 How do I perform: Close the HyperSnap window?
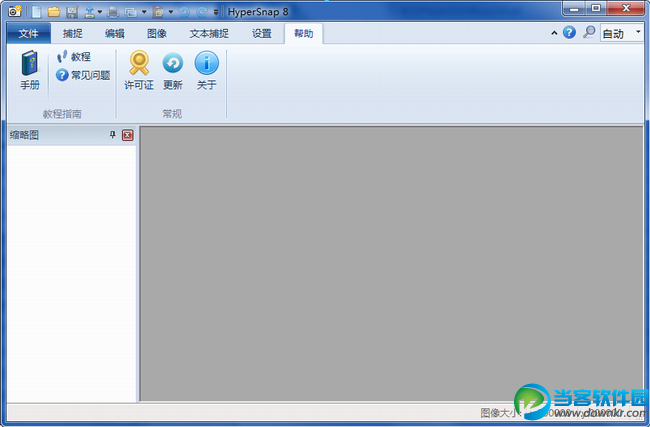(x=626, y=8)
